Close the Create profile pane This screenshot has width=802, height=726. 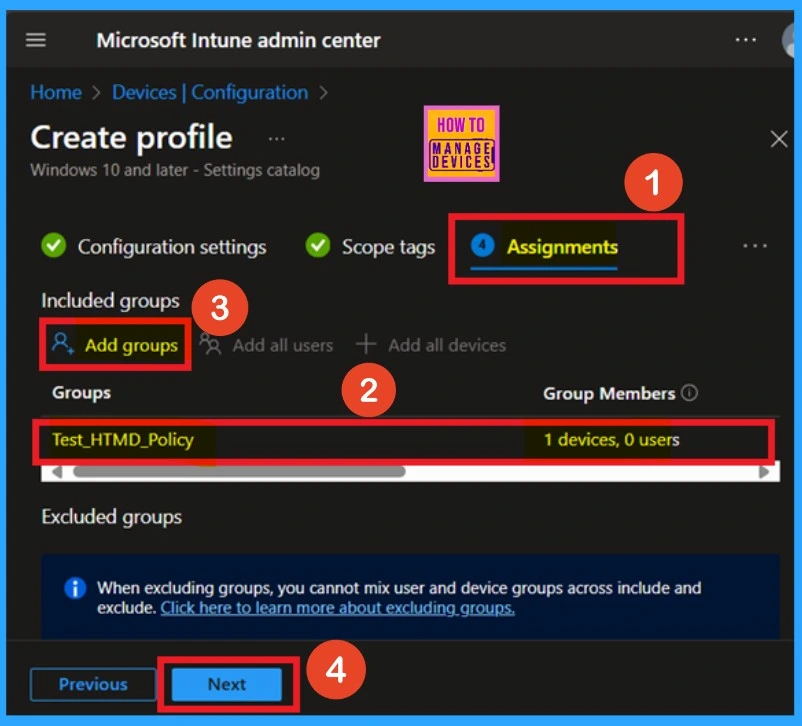778,139
